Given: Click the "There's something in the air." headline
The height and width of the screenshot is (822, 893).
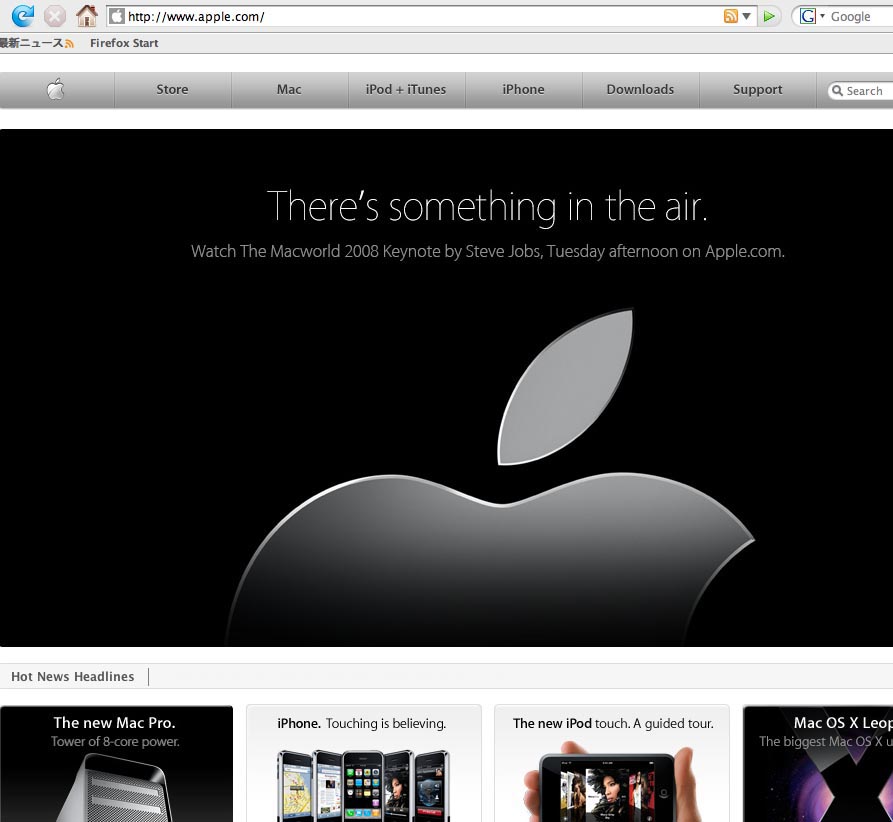Looking at the screenshot, I should (x=488, y=206).
